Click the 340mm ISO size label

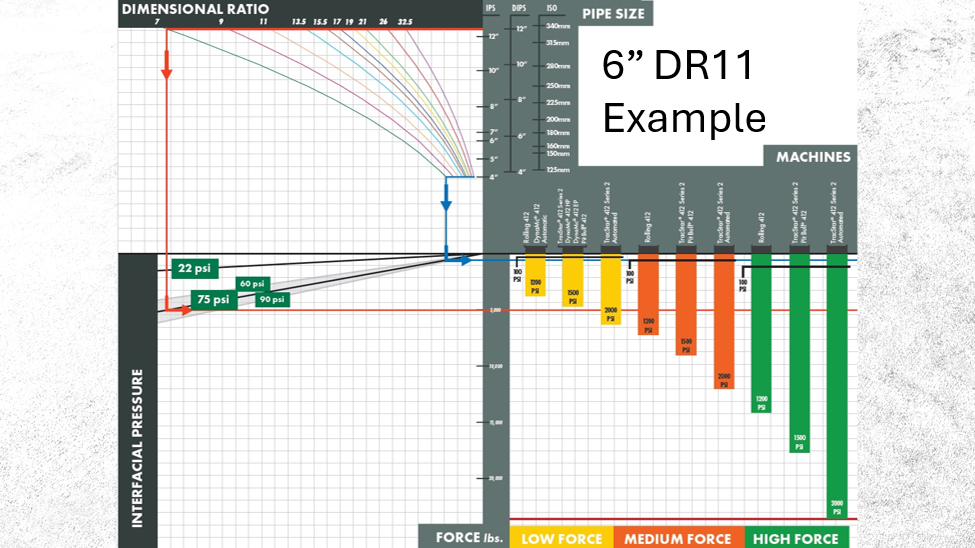coord(558,26)
